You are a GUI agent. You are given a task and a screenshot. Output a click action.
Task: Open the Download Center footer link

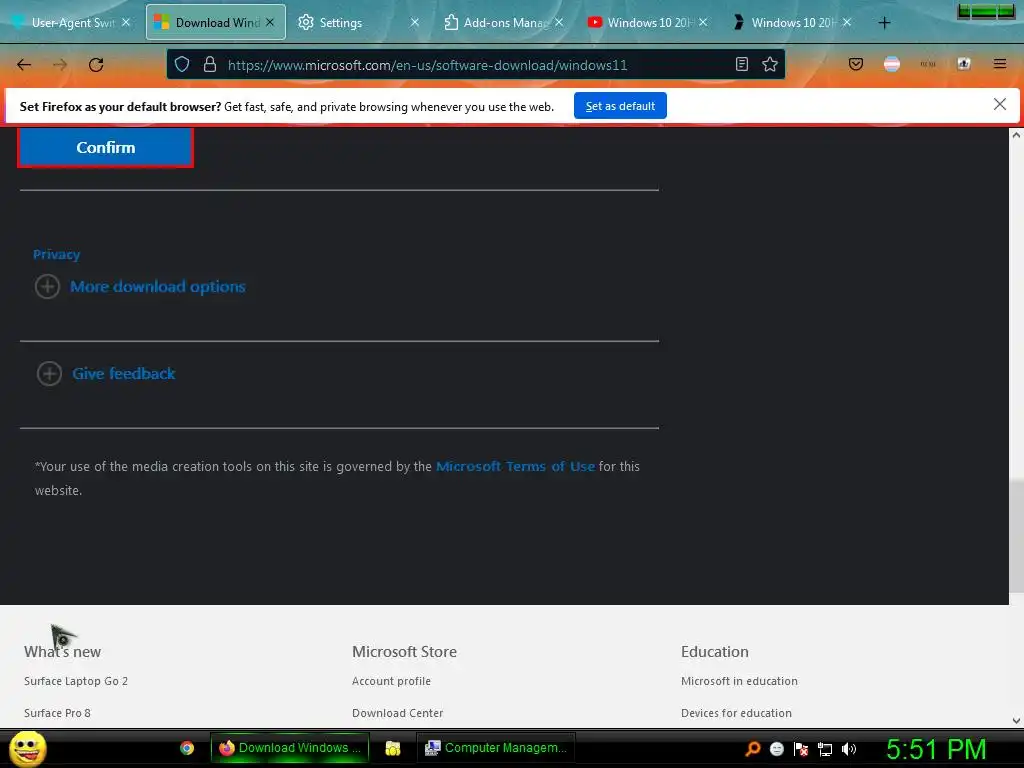coord(398,713)
